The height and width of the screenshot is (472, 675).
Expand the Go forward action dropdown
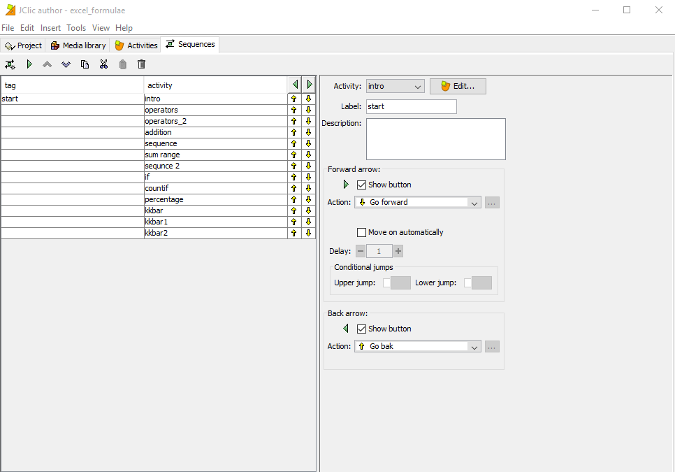pos(418,202)
